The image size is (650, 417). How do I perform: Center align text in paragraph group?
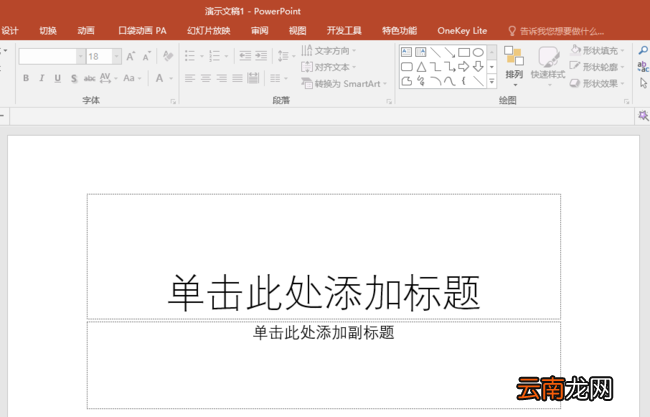[206, 78]
